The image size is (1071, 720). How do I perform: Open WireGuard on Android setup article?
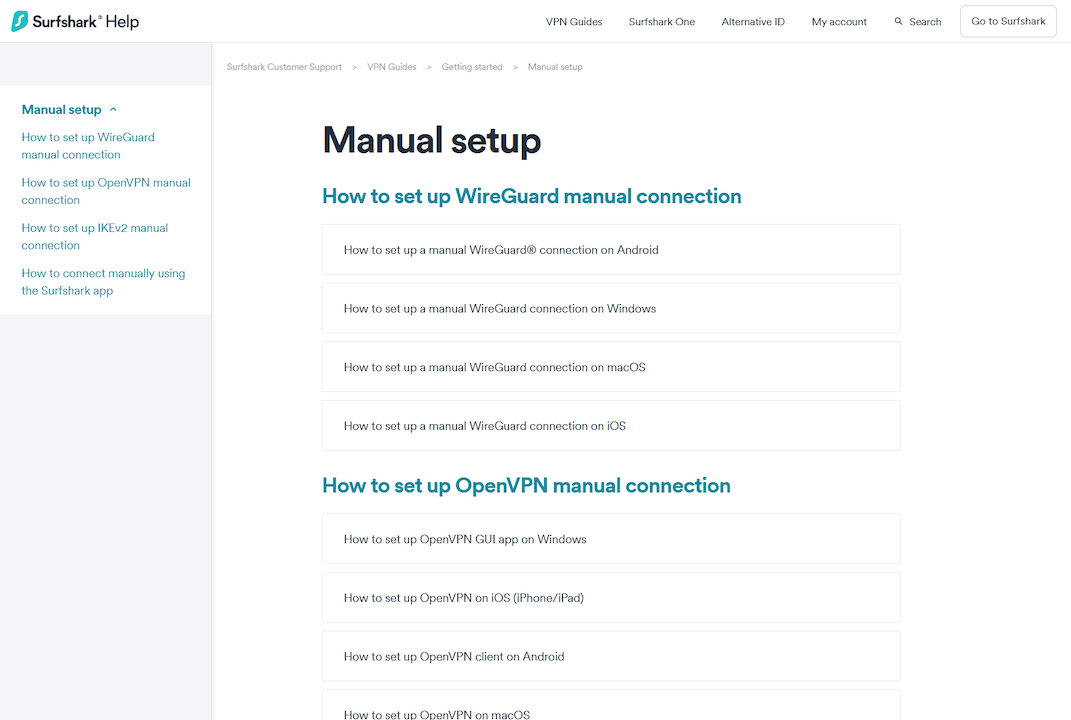[501, 250]
